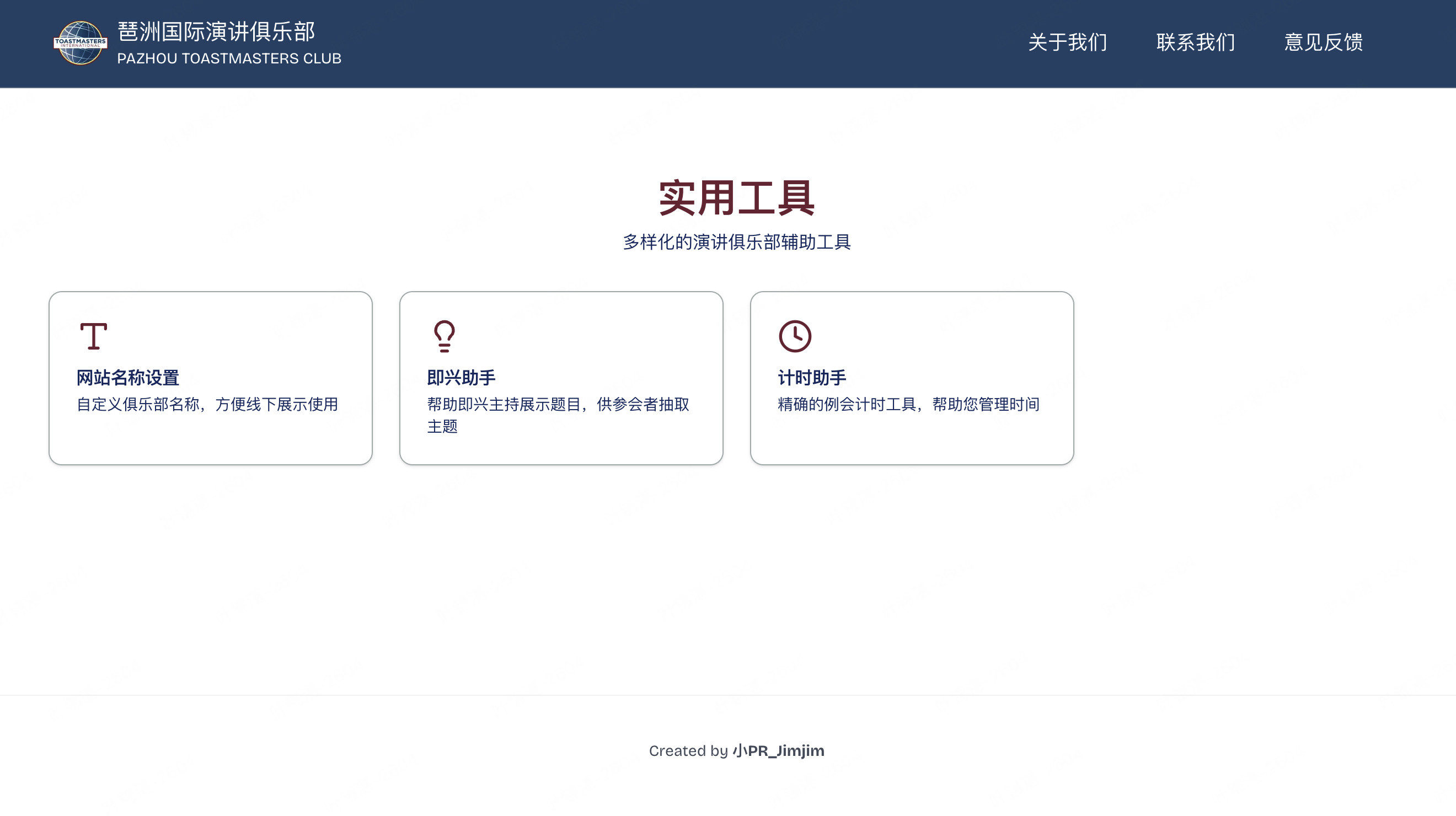
Task: Click description 精确的例会计时工具
Action: click(x=847, y=404)
